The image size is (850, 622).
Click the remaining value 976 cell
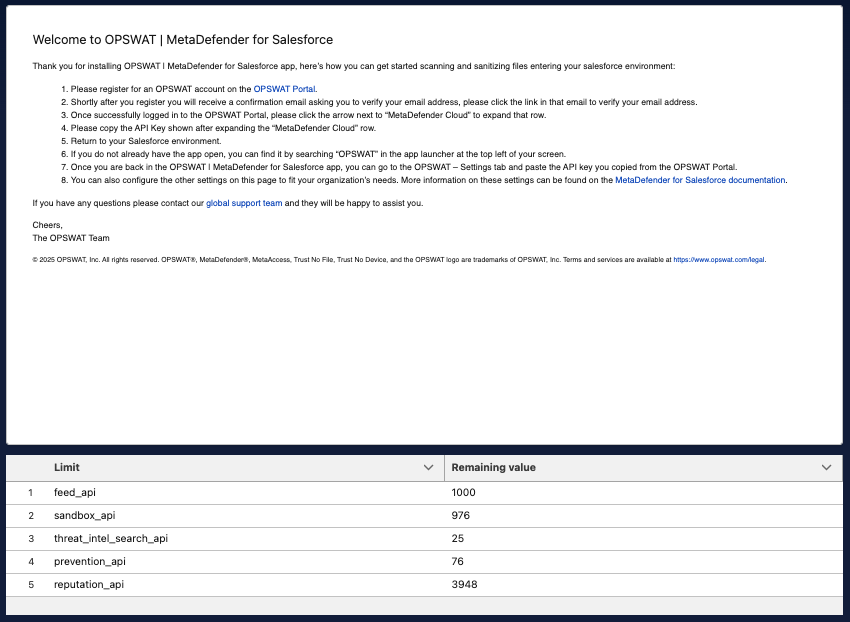(461, 515)
